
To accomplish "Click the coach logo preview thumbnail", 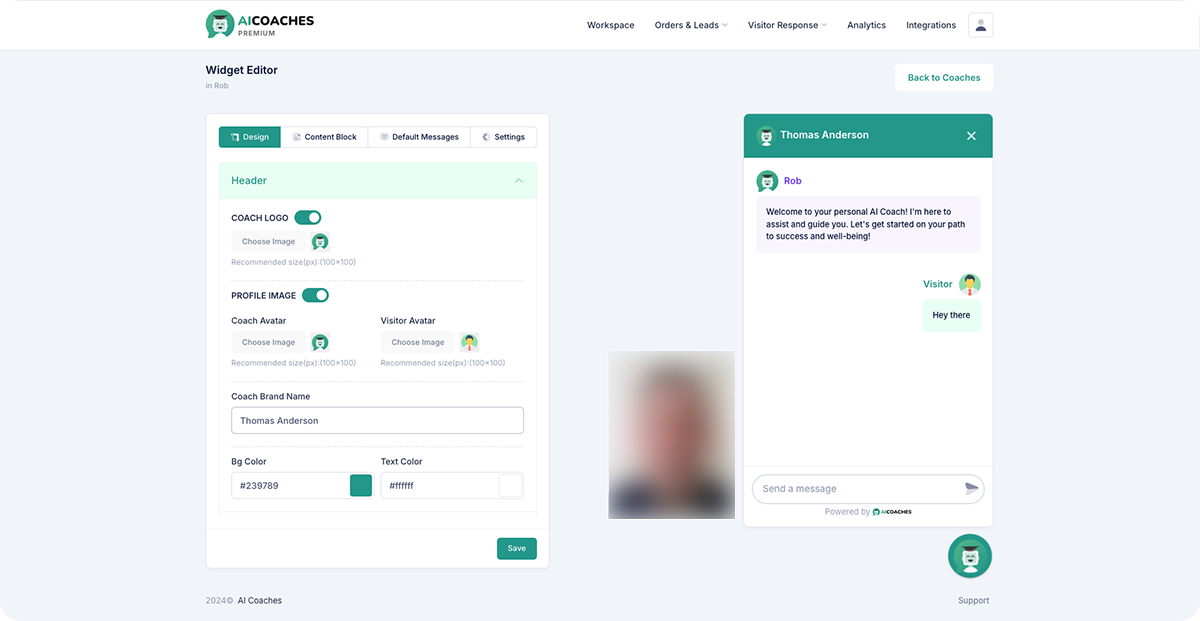I will (x=320, y=241).
